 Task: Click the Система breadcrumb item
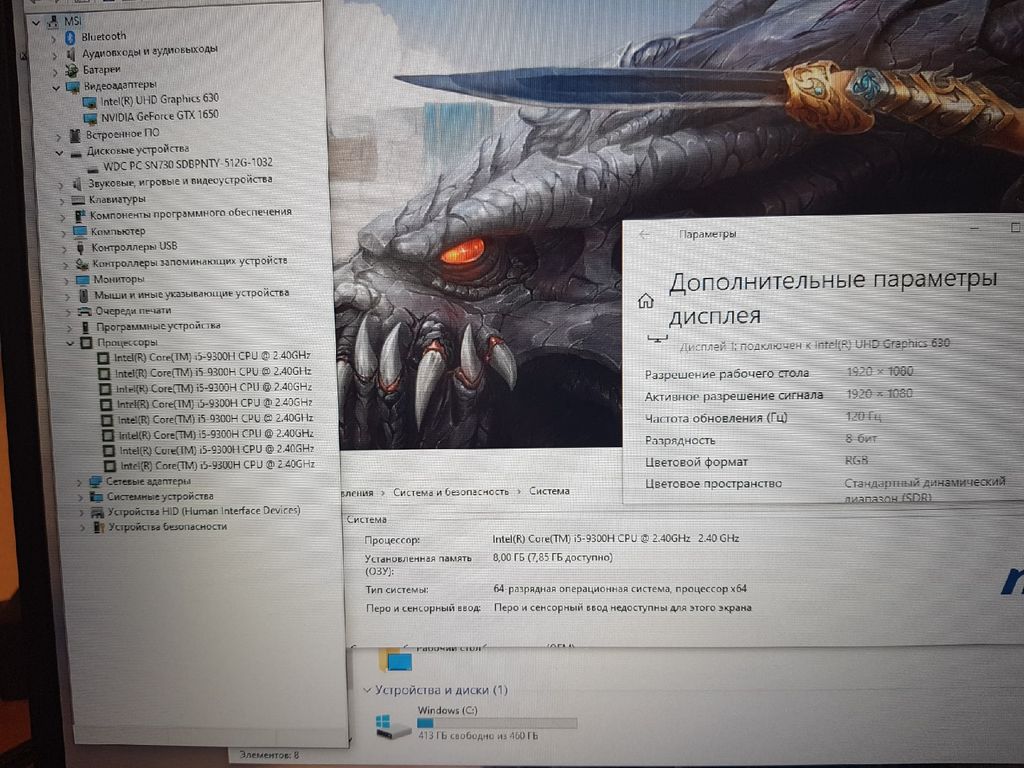549,490
